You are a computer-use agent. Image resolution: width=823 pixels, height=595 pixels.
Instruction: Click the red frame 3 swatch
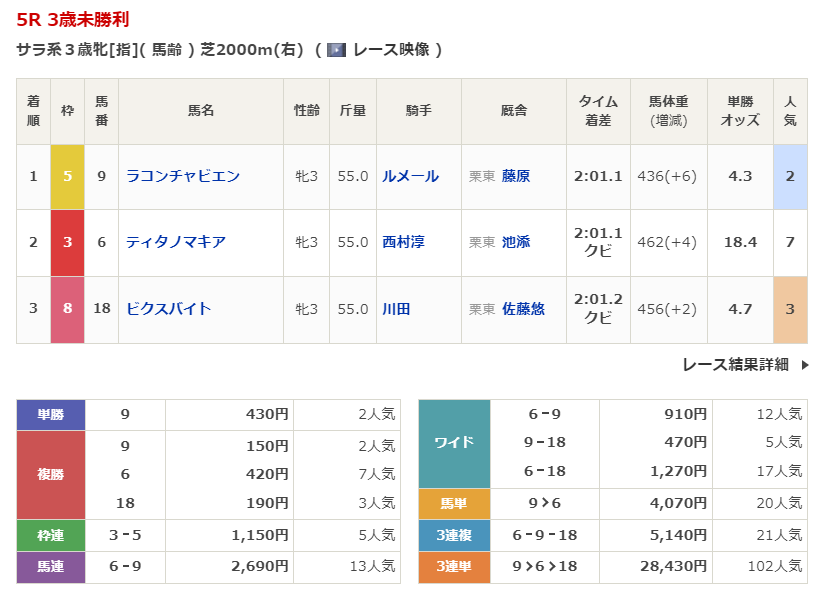[x=67, y=242]
